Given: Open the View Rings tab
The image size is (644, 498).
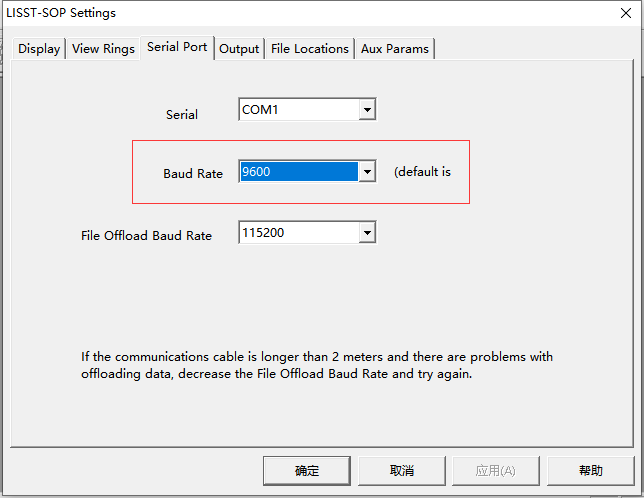Looking at the screenshot, I should coord(103,49).
